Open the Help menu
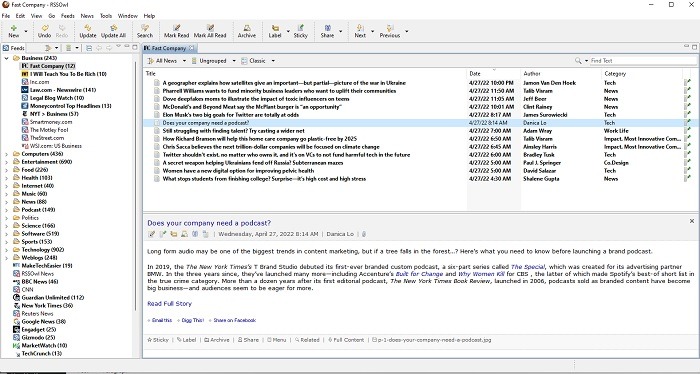The image size is (700, 374). pyautogui.click(x=149, y=16)
